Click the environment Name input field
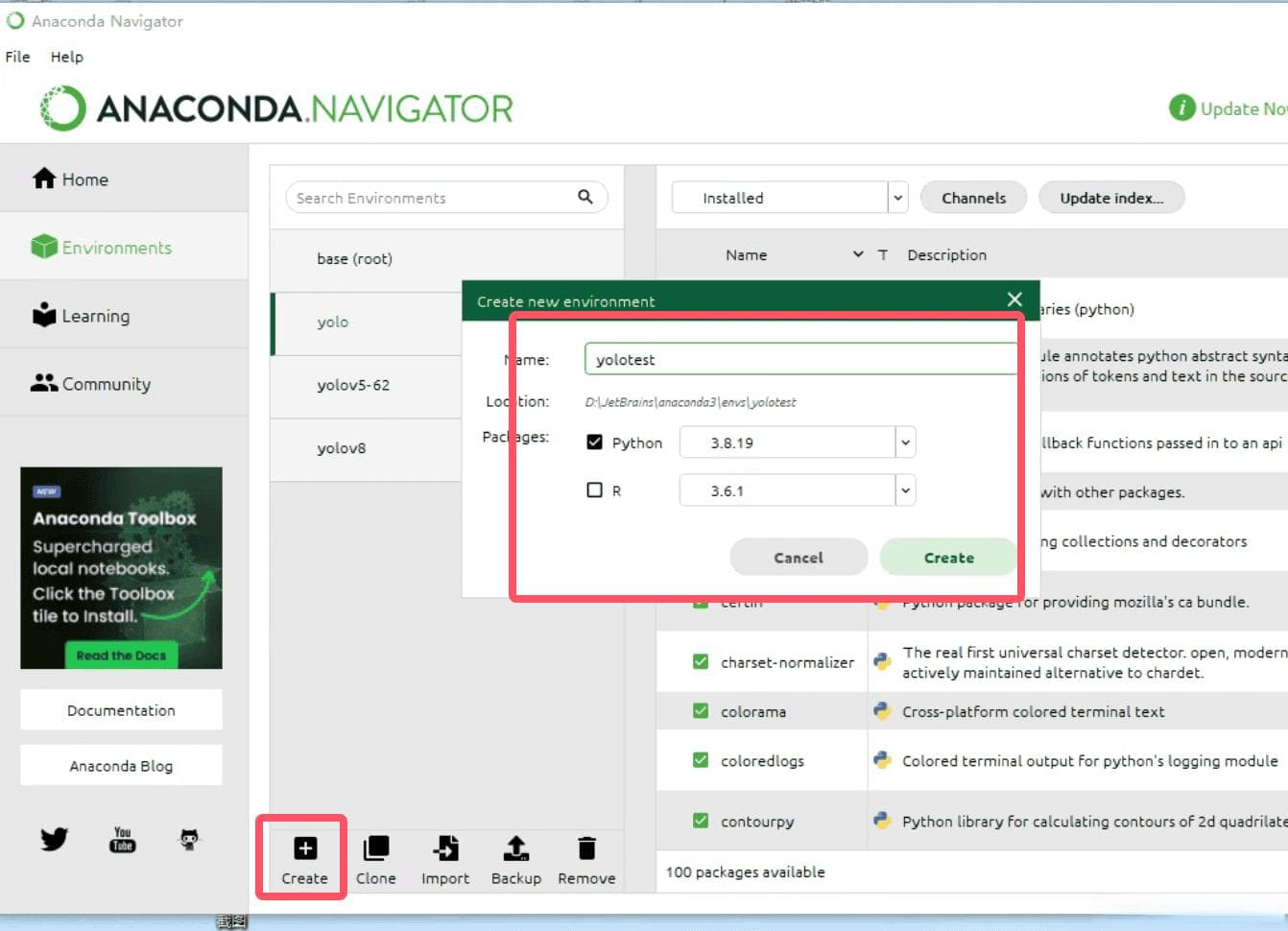This screenshot has height=931, width=1288. tap(801, 359)
